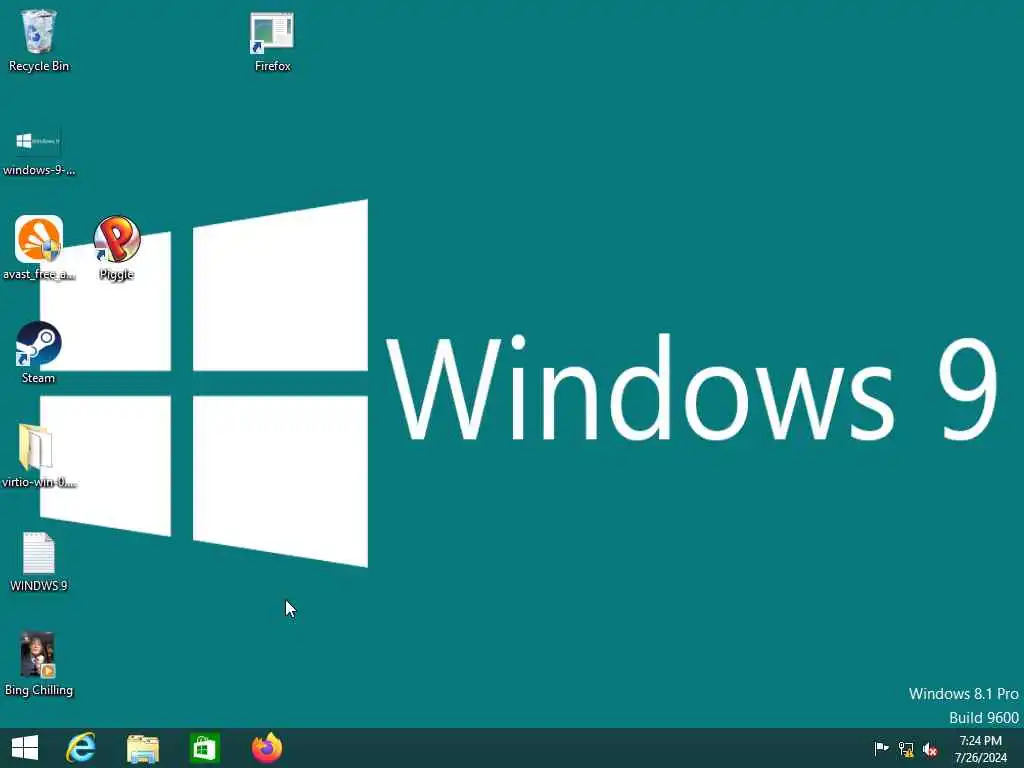Open the clock showing 7:24 PM
1024x768 pixels.
pyautogui.click(x=980, y=748)
